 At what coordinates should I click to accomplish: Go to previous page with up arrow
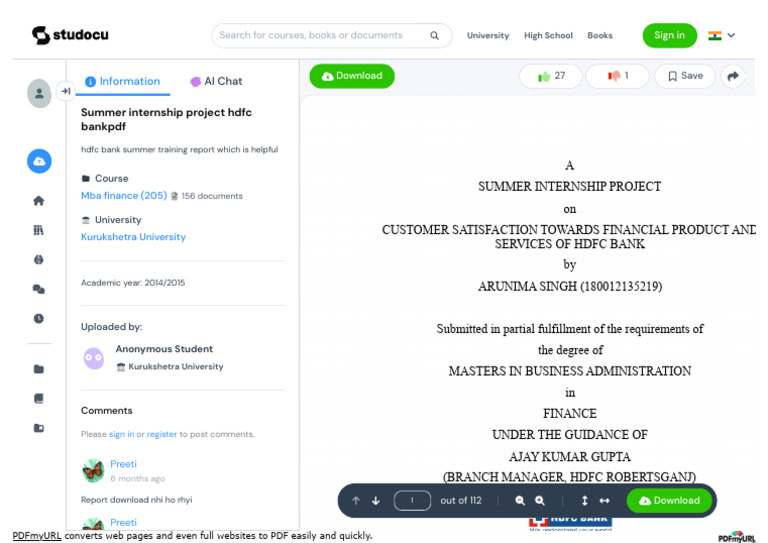(356, 500)
